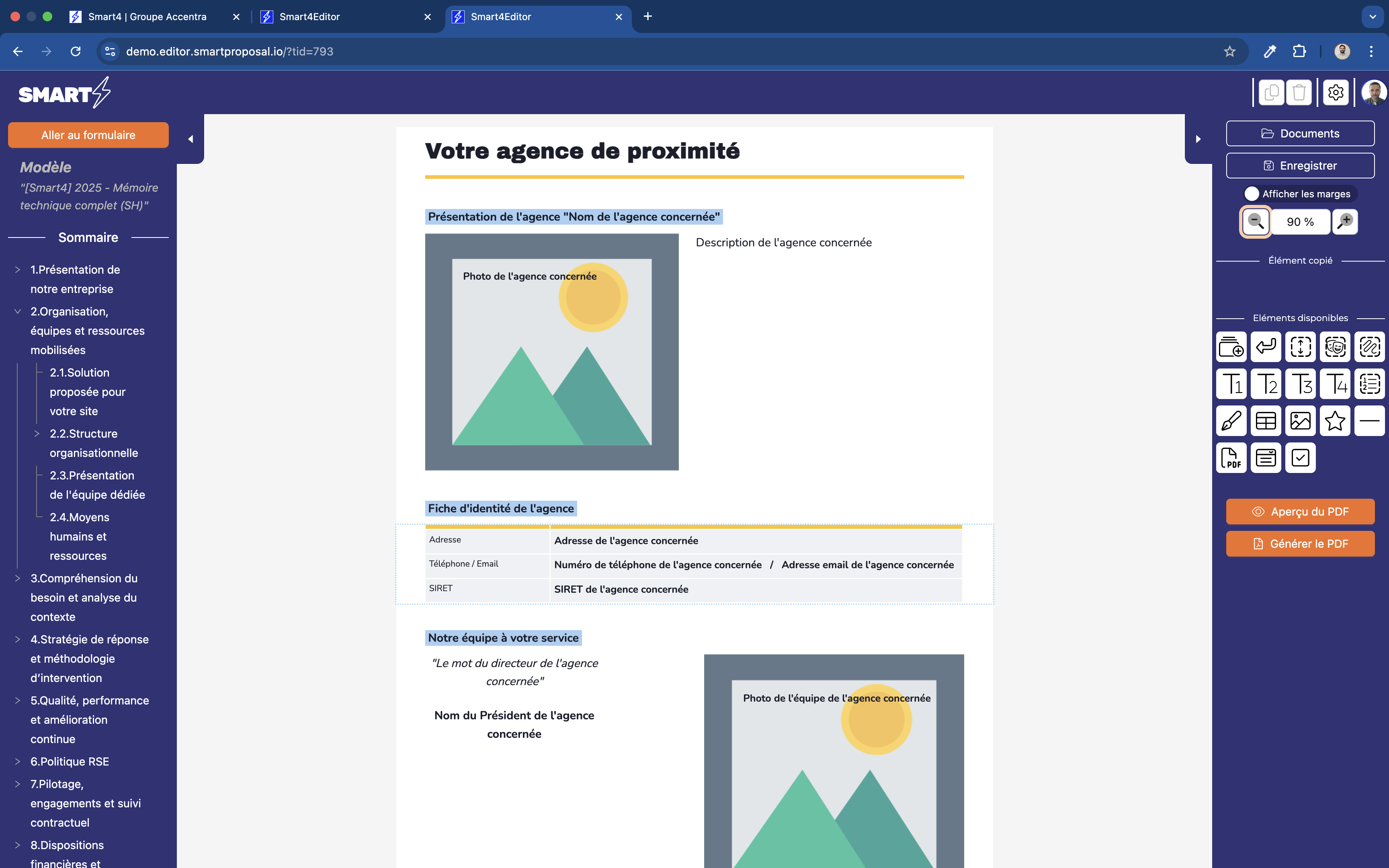Add a T3 title element
This screenshot has height=868, width=1389.
[x=1300, y=384]
